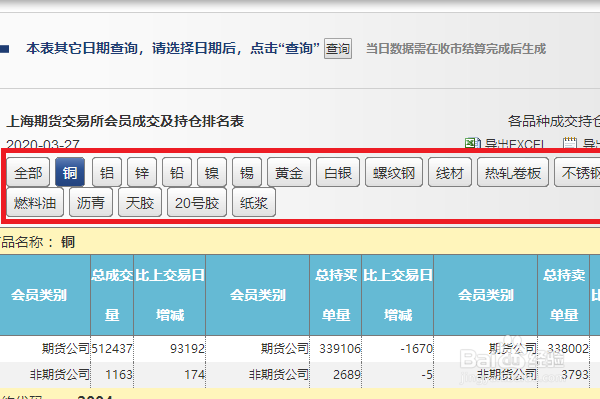View the 线材 wire rod tab
The height and width of the screenshot is (399, 600).
[450, 173]
